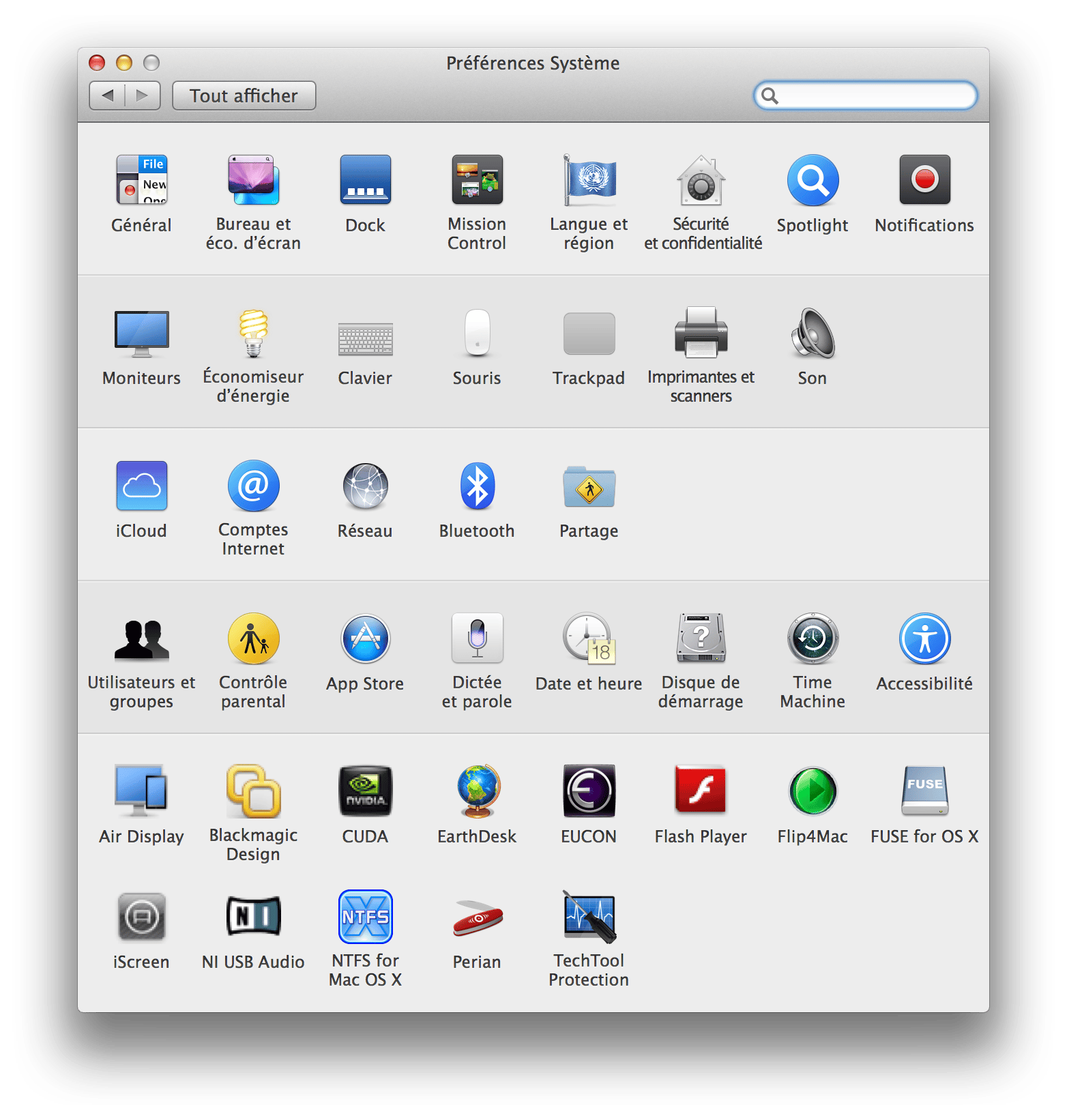The height and width of the screenshot is (1120, 1067).
Task: Open FUSE for OS X pane
Action: pyautogui.click(x=924, y=791)
